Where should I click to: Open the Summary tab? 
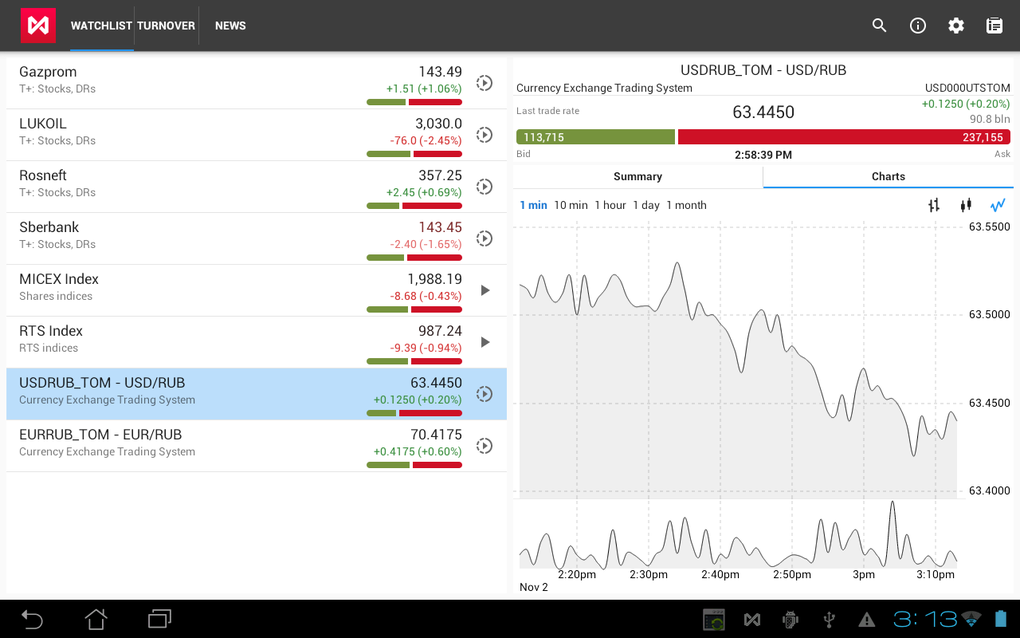click(x=638, y=176)
